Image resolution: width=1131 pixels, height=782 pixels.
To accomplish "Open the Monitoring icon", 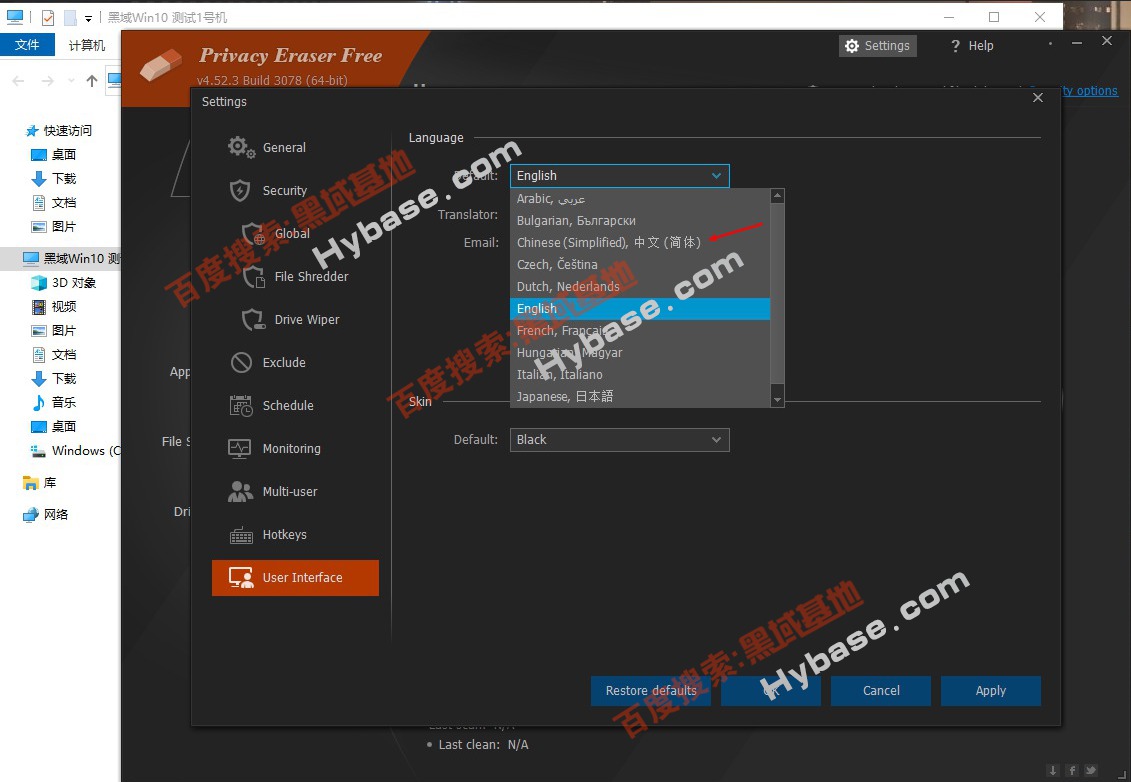I will [239, 449].
